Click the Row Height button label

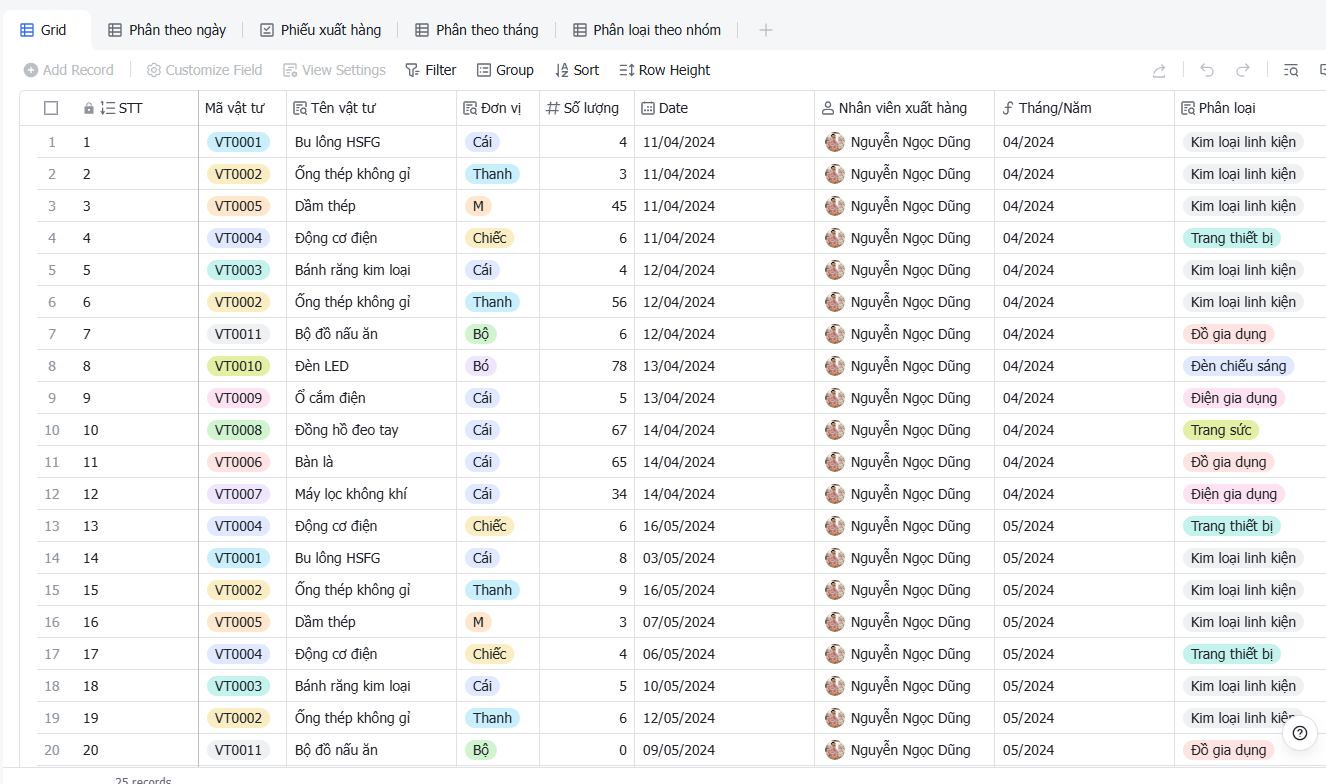point(675,70)
